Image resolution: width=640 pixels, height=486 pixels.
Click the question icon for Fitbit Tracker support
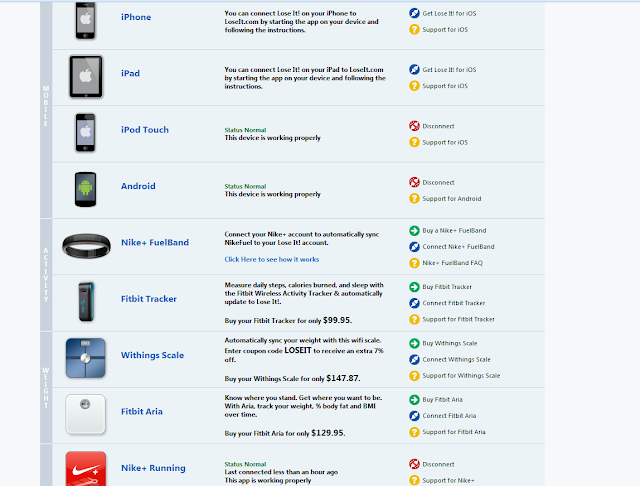click(414, 319)
